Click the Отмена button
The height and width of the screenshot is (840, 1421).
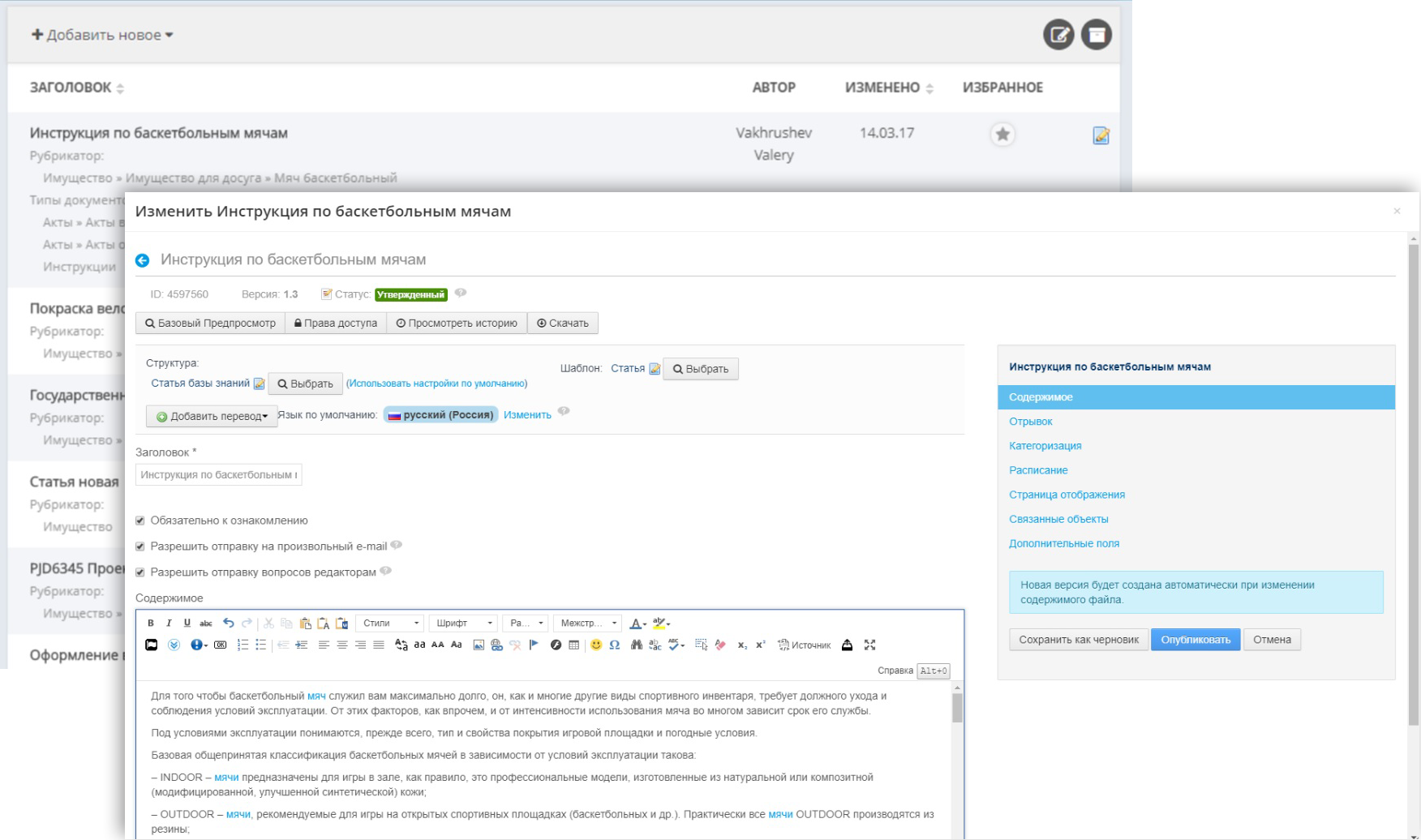pos(1271,640)
